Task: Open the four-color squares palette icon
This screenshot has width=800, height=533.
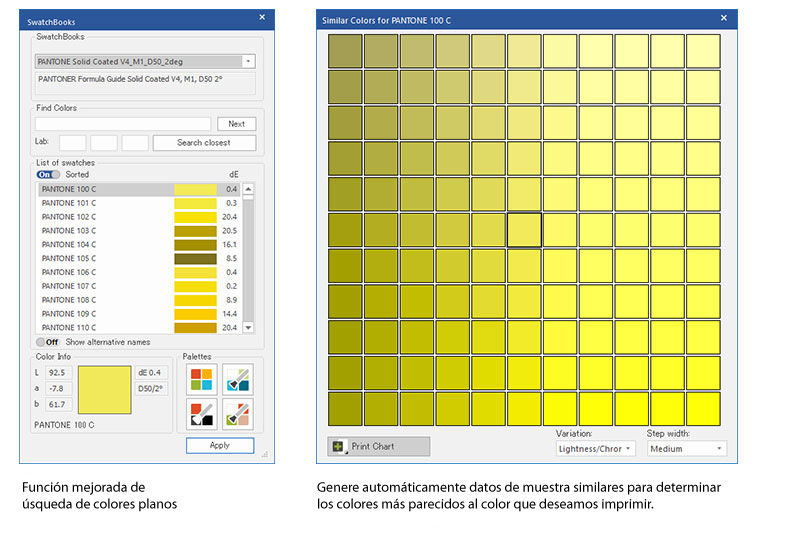Action: tap(201, 379)
